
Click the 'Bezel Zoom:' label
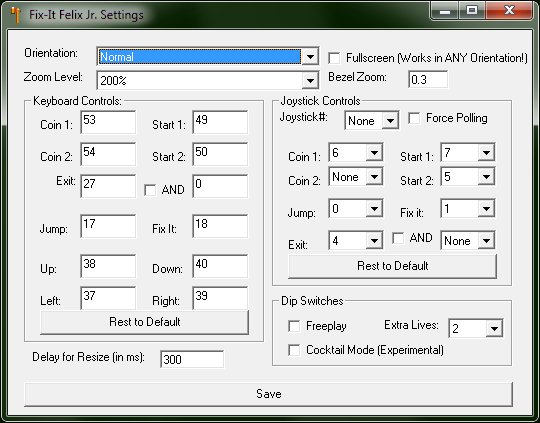click(357, 77)
